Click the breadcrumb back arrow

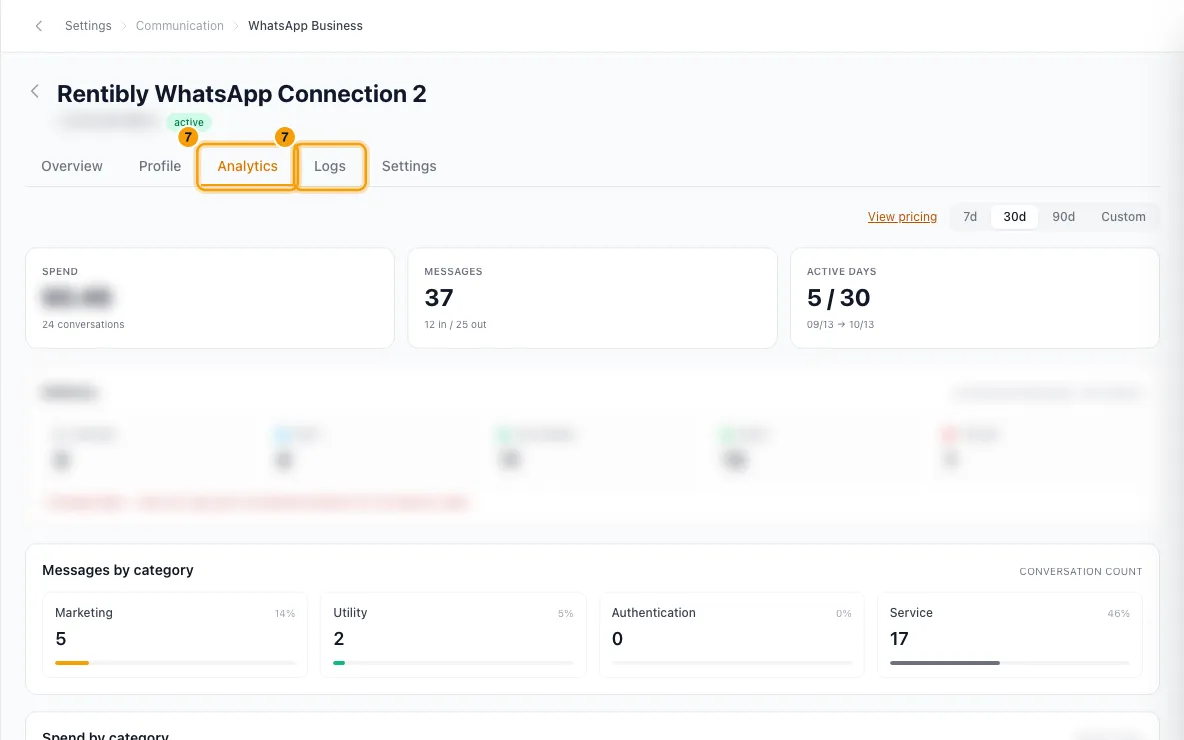point(39,26)
